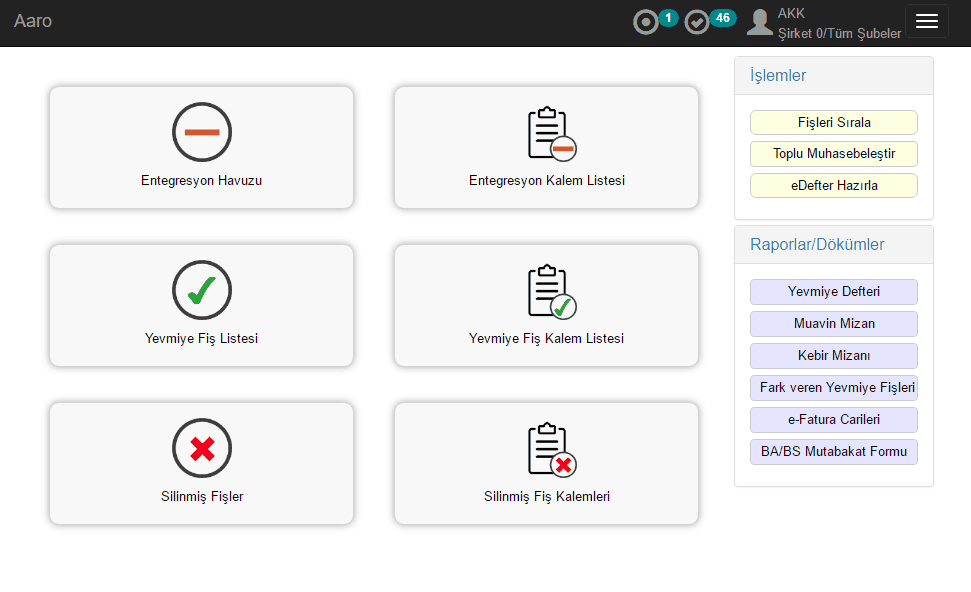This screenshot has height=592, width=971.
Task: Click the e-Fatura Carileri button
Action: [833, 420]
